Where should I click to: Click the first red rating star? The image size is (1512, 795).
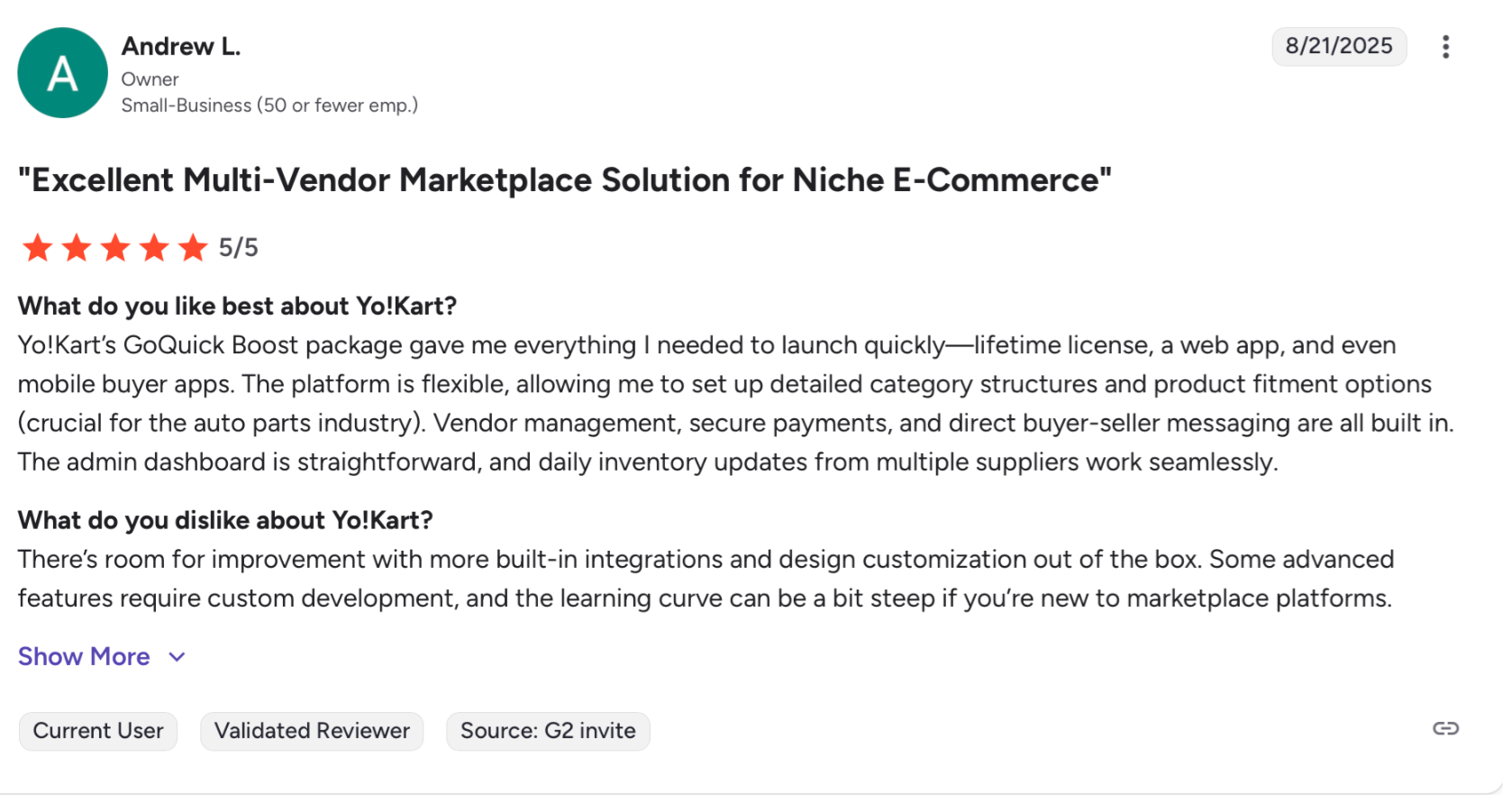(38, 247)
